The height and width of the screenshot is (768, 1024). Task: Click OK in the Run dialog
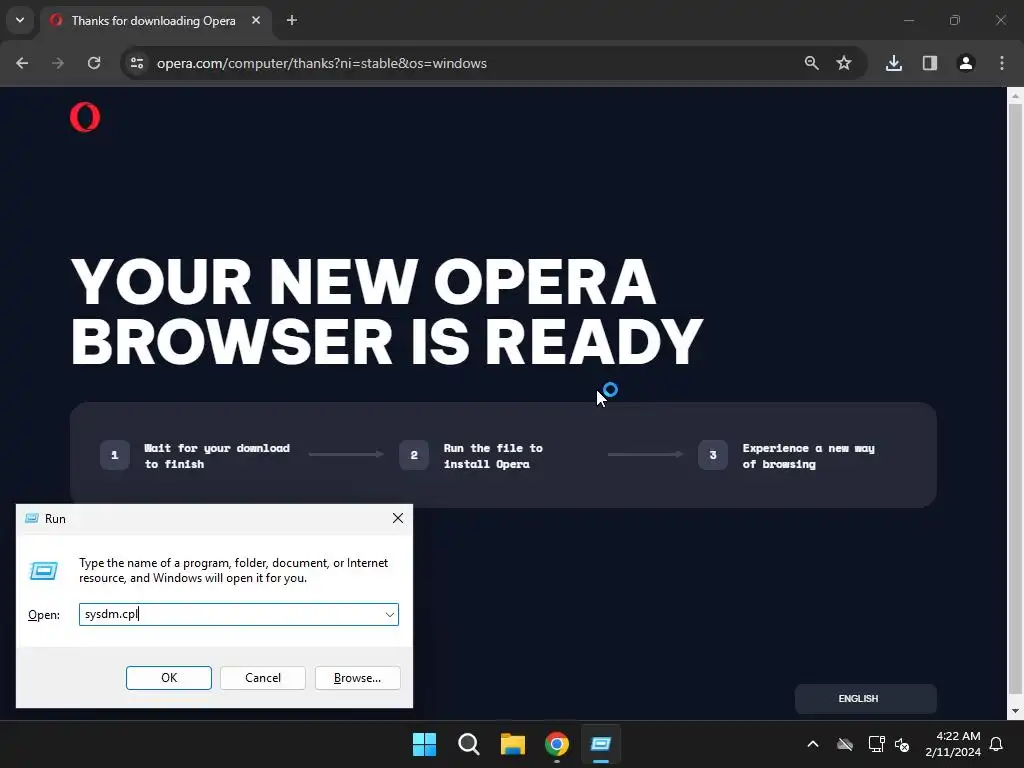click(x=168, y=678)
